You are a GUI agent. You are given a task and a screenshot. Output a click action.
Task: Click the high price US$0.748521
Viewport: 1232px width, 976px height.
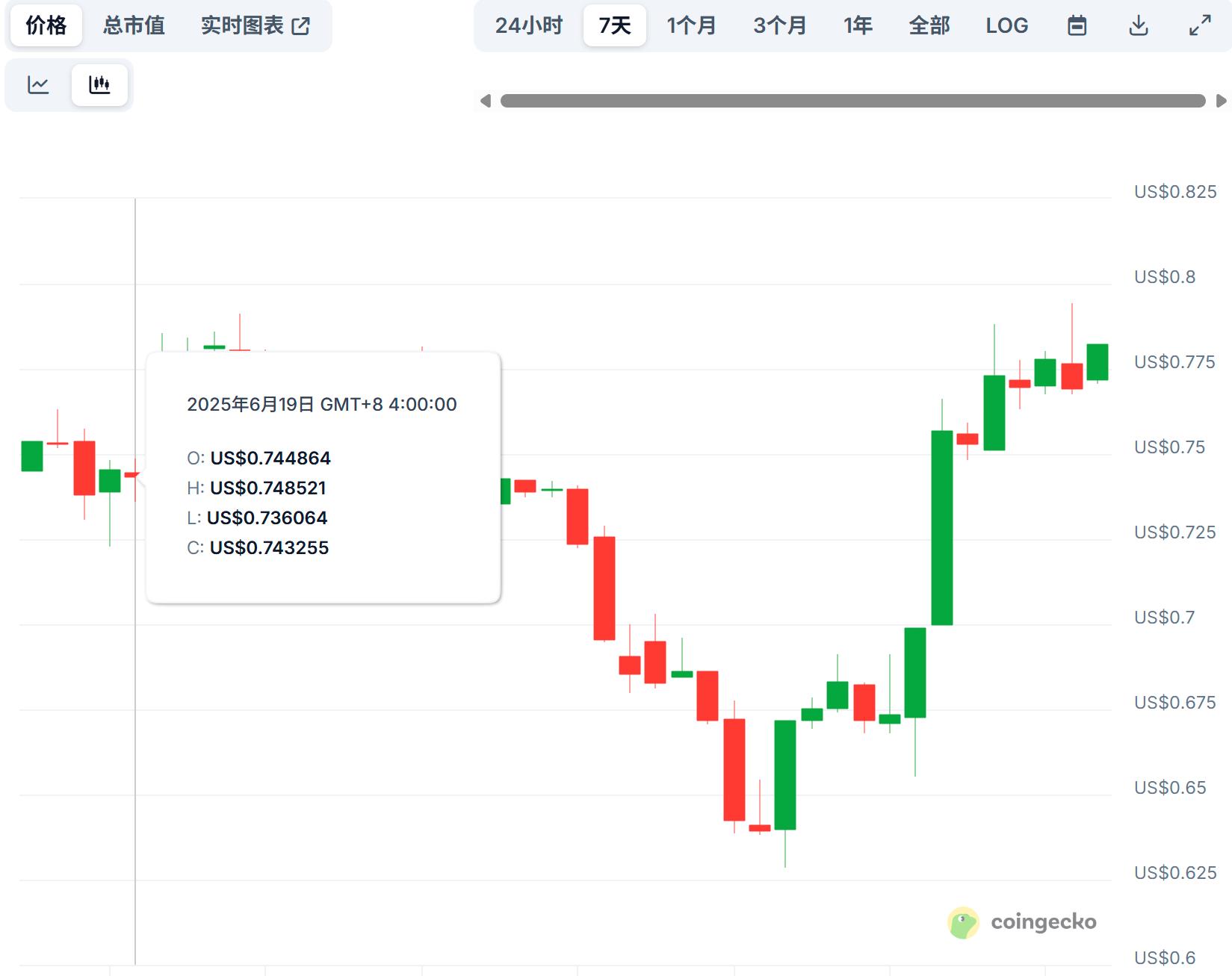[x=268, y=488]
